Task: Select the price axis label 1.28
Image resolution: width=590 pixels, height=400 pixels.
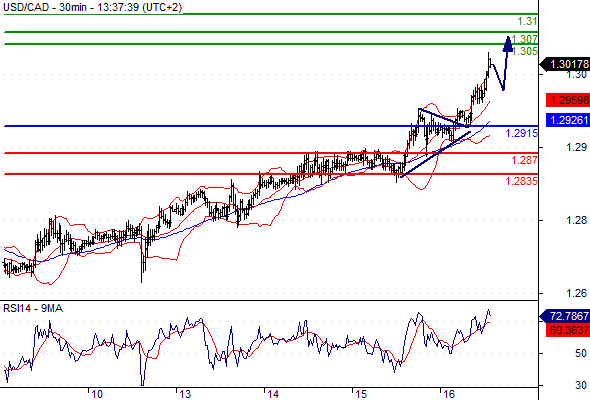Action: pyautogui.click(x=577, y=220)
